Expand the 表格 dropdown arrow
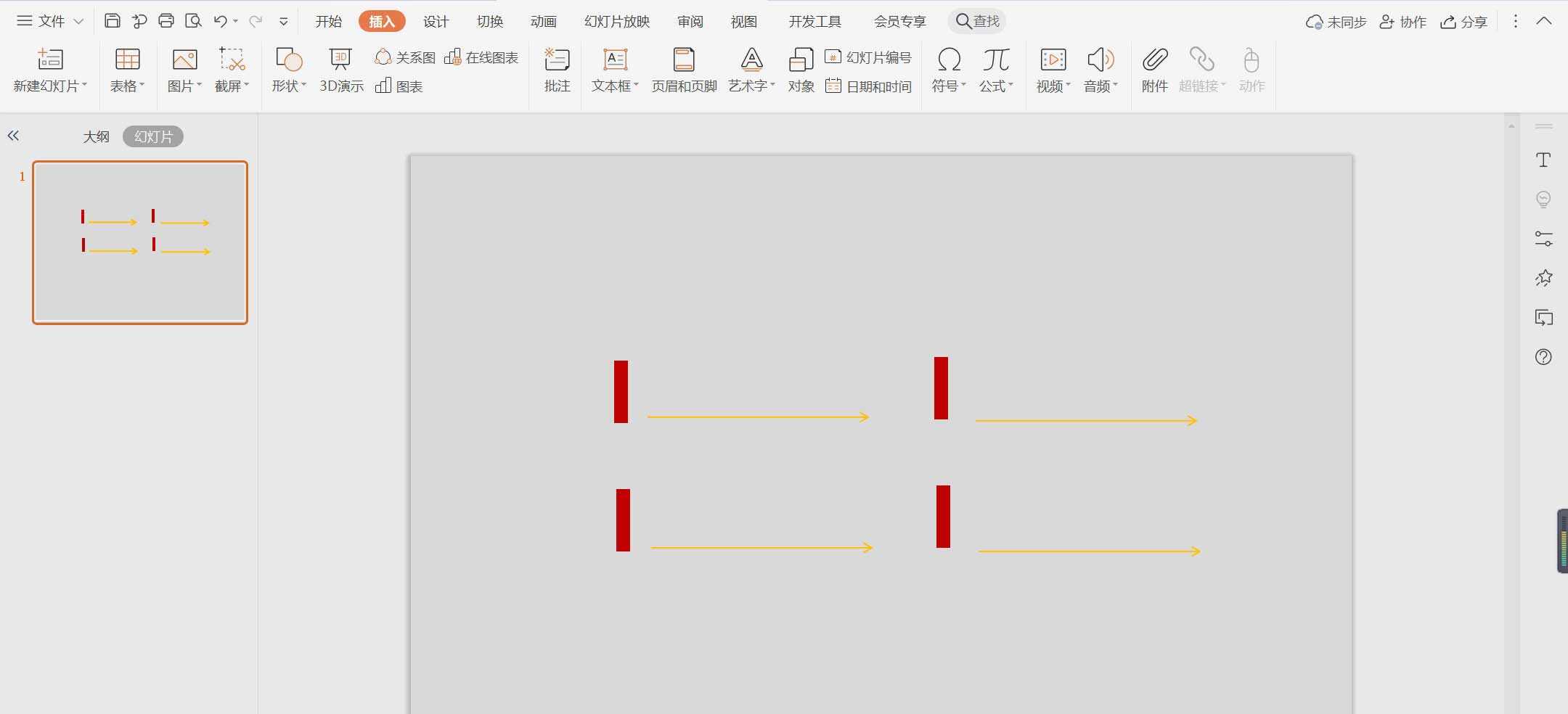Image resolution: width=1568 pixels, height=714 pixels. click(x=142, y=85)
